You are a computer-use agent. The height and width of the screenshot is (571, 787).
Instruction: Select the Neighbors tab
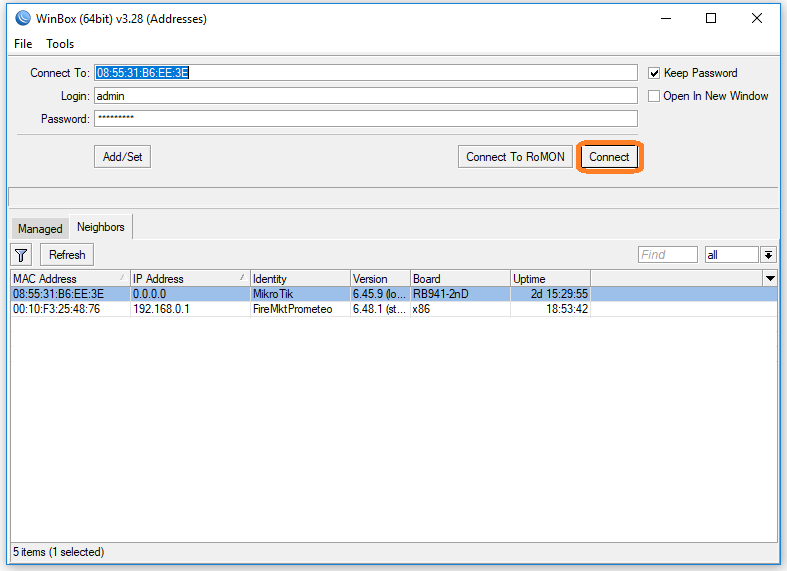coord(101,227)
